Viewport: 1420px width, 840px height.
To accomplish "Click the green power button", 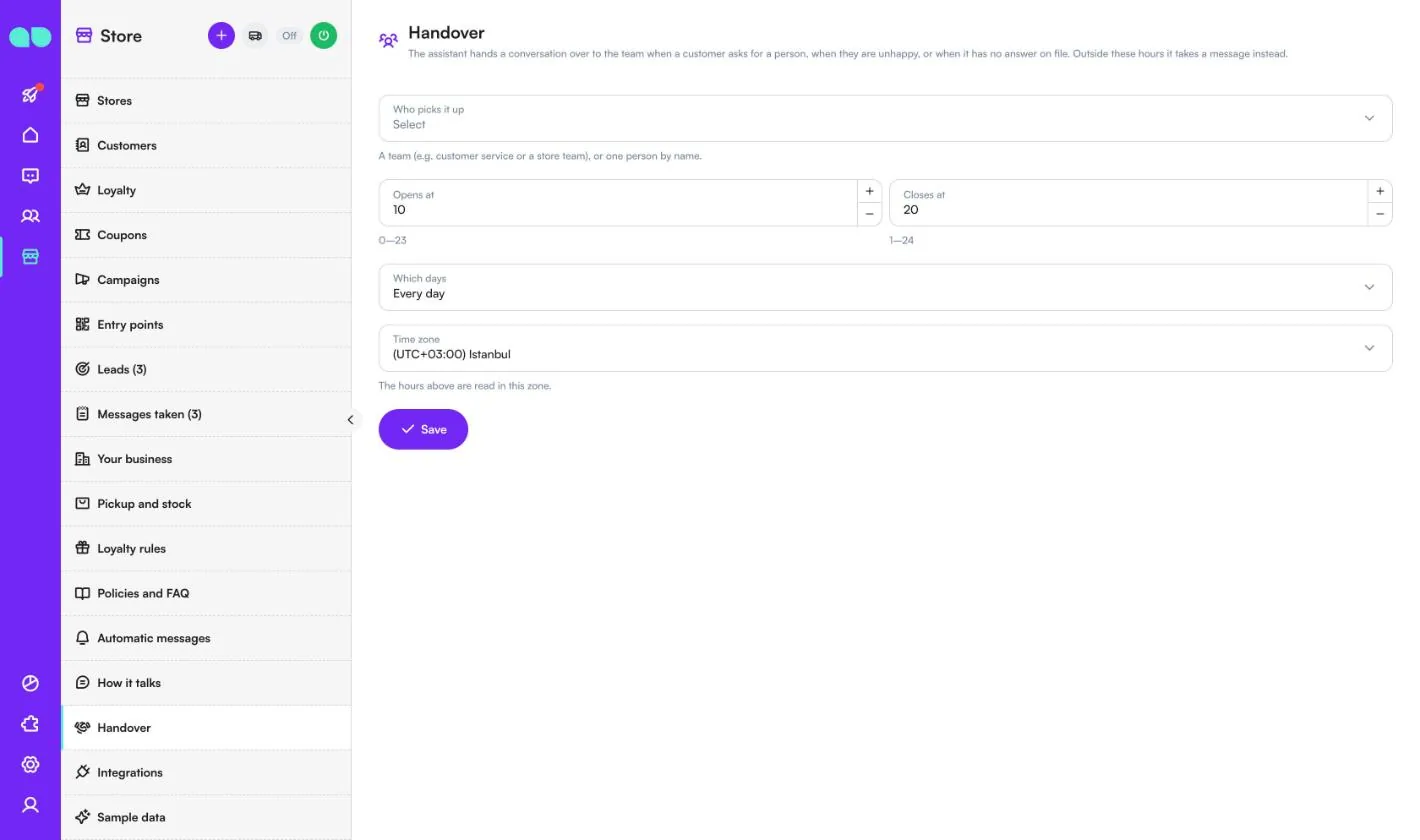I will 323,35.
